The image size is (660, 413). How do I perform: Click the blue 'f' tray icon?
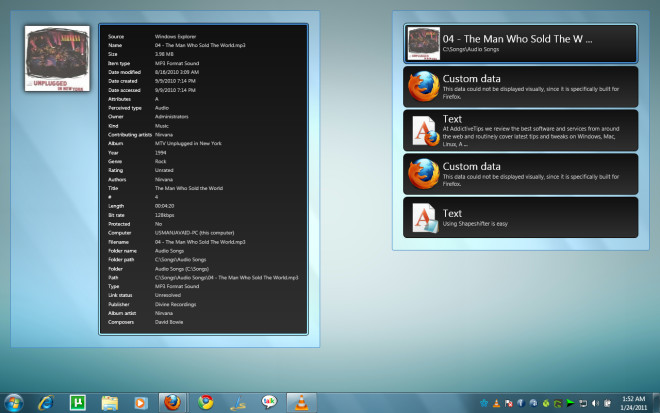pos(521,403)
